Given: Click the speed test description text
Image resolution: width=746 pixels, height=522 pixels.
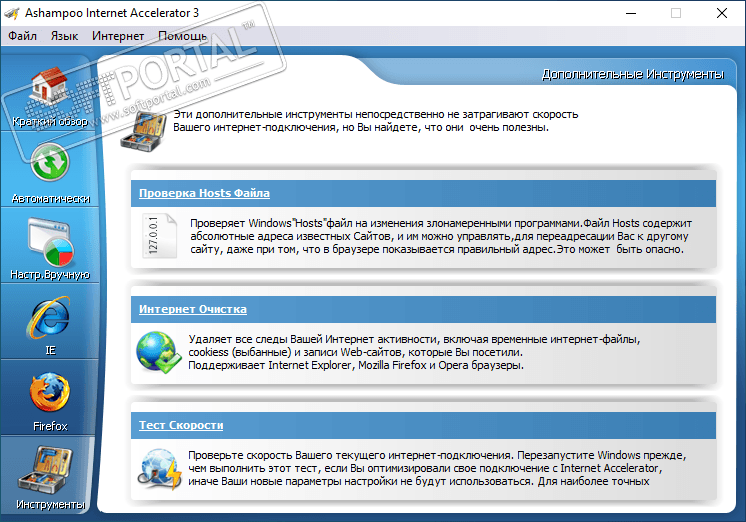Looking at the screenshot, I should click(437, 468).
